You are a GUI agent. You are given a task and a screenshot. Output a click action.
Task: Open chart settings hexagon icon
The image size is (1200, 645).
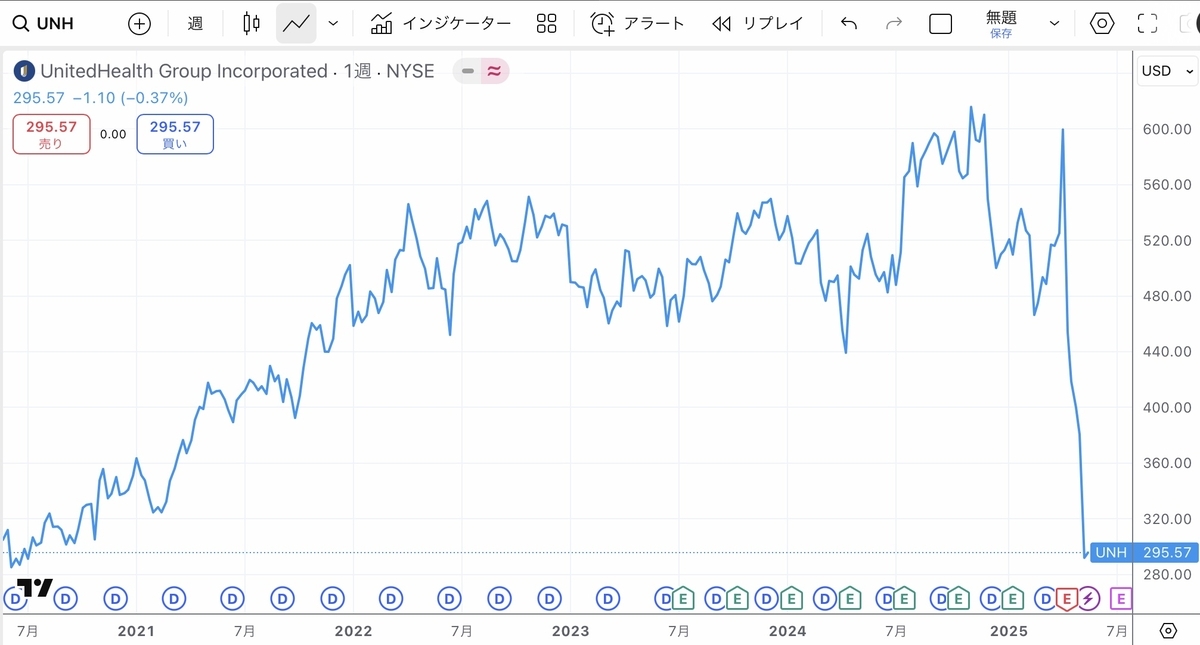pyautogui.click(x=1102, y=23)
